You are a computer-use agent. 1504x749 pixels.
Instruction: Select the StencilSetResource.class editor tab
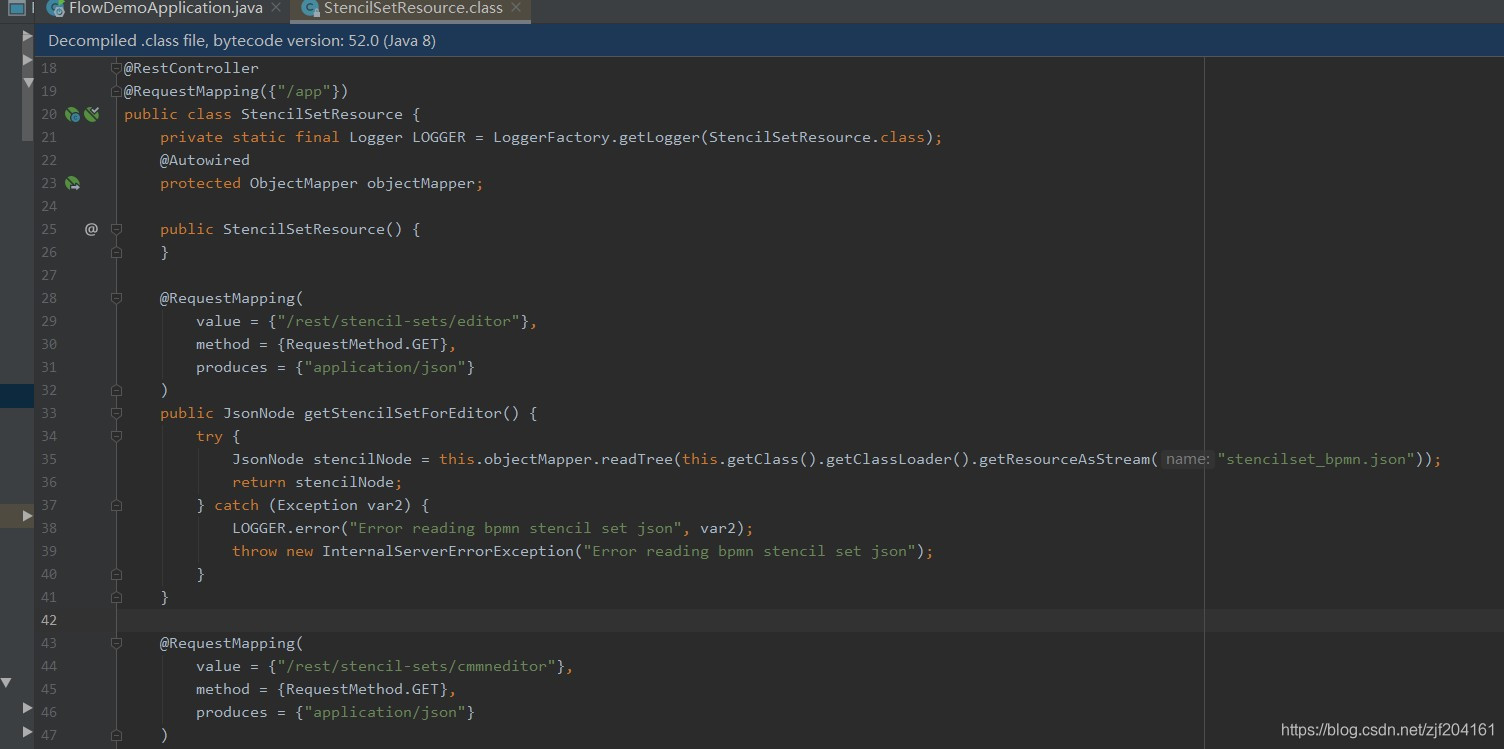coord(413,8)
